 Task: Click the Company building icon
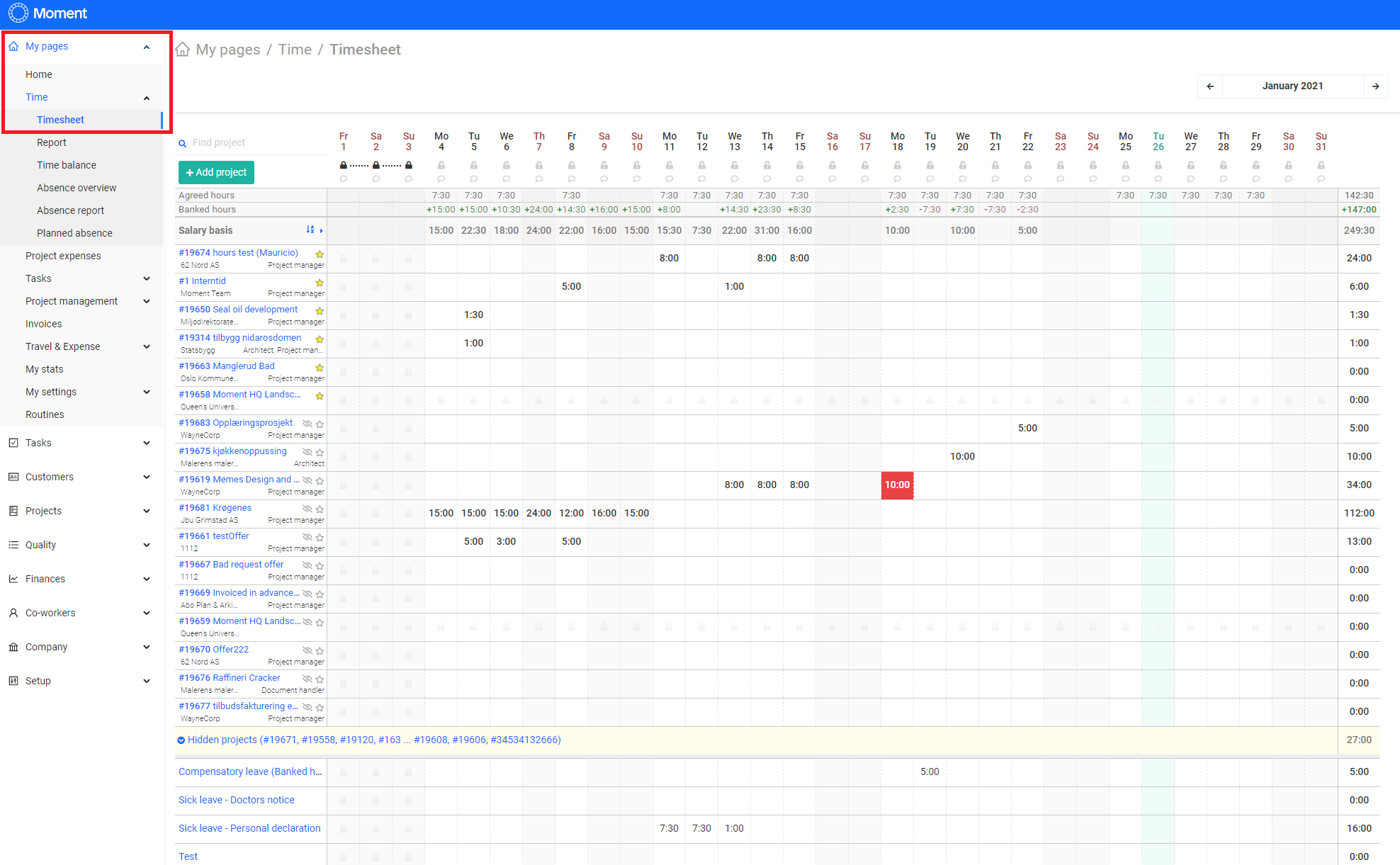(13, 647)
